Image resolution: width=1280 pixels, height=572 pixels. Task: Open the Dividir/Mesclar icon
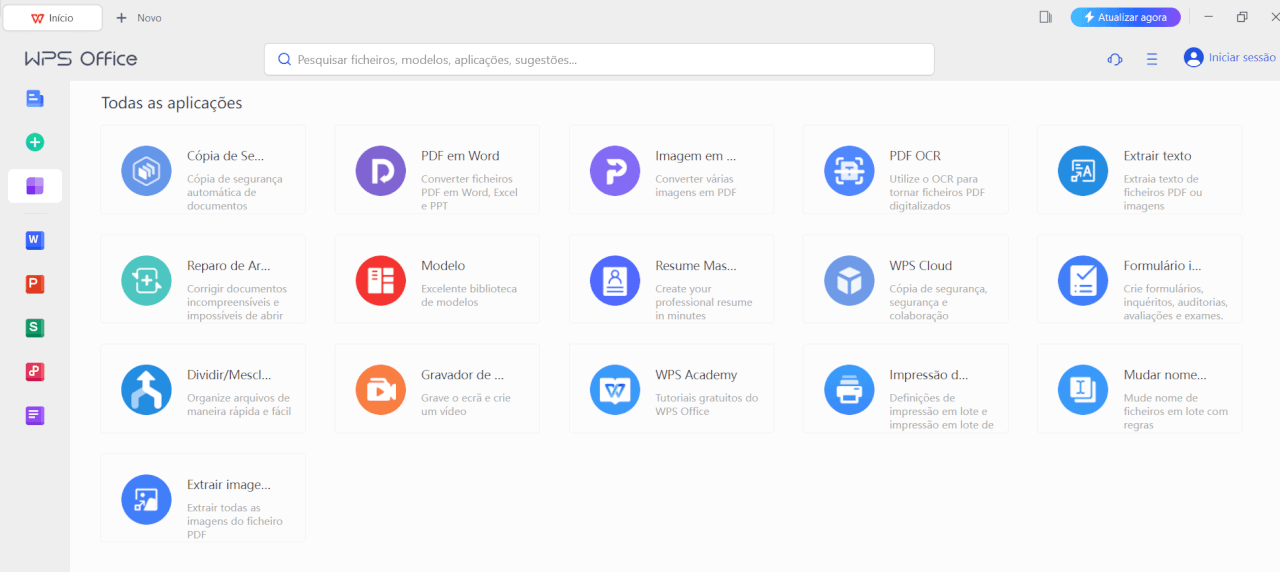147,389
